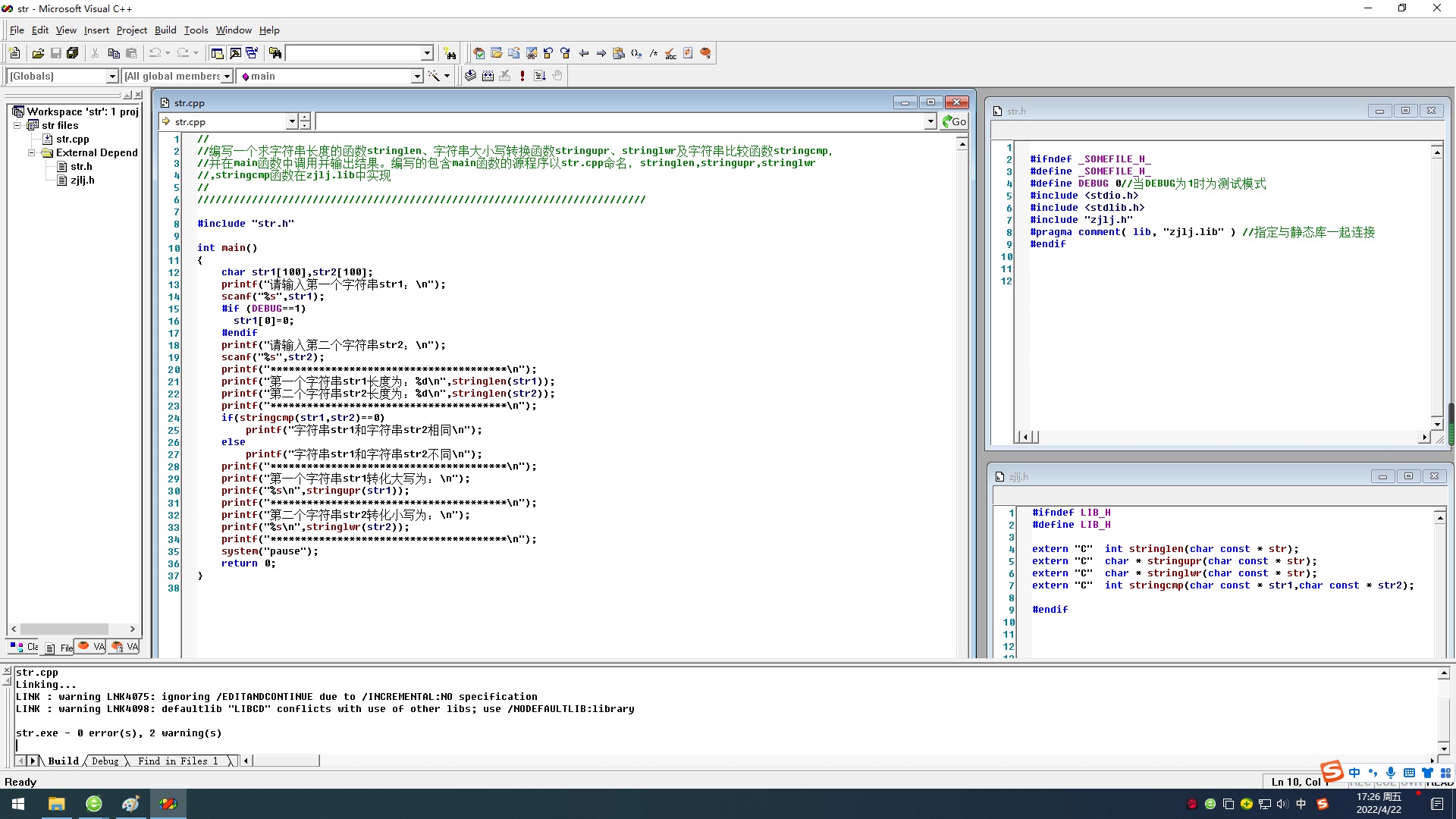1456x819 pixels.
Task: Open the Tools menu
Action: pyautogui.click(x=196, y=30)
